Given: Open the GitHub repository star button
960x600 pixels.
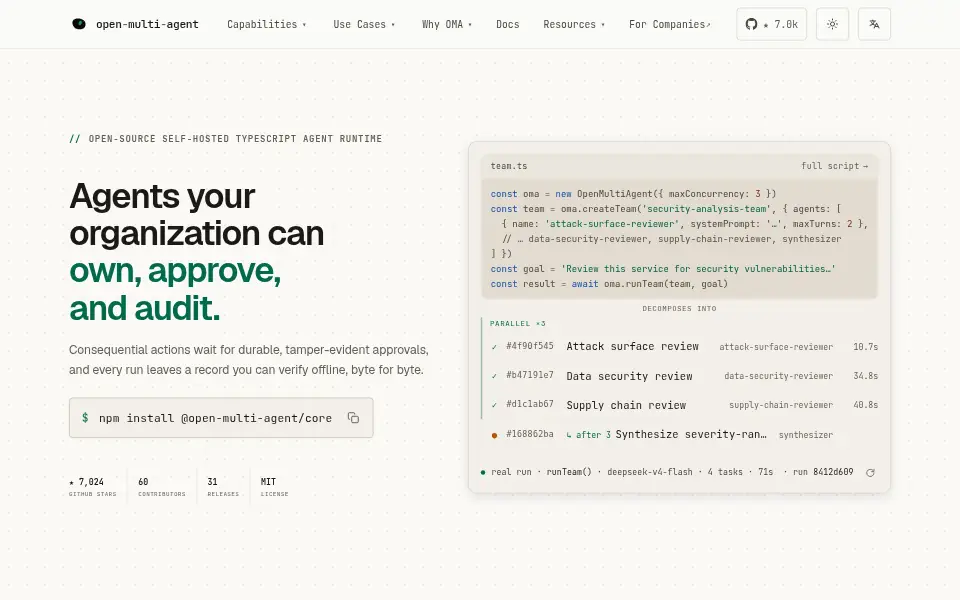Looking at the screenshot, I should (771, 24).
